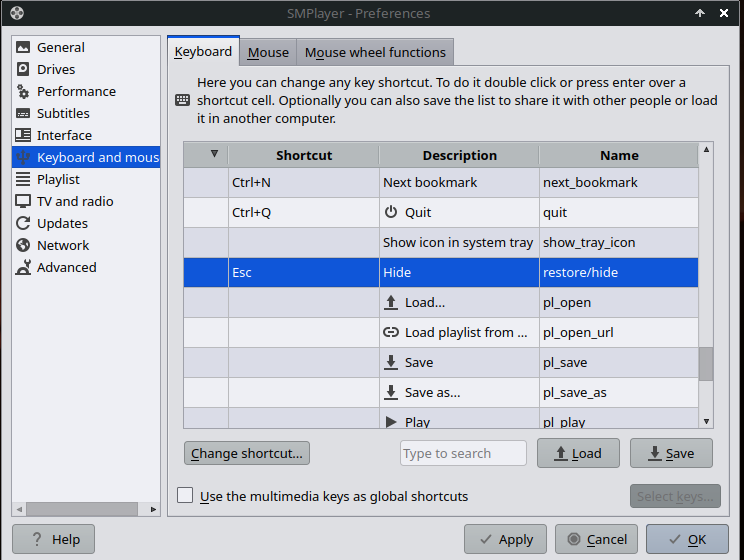Click the sort arrow column header
The image size is (744, 560).
point(206,155)
